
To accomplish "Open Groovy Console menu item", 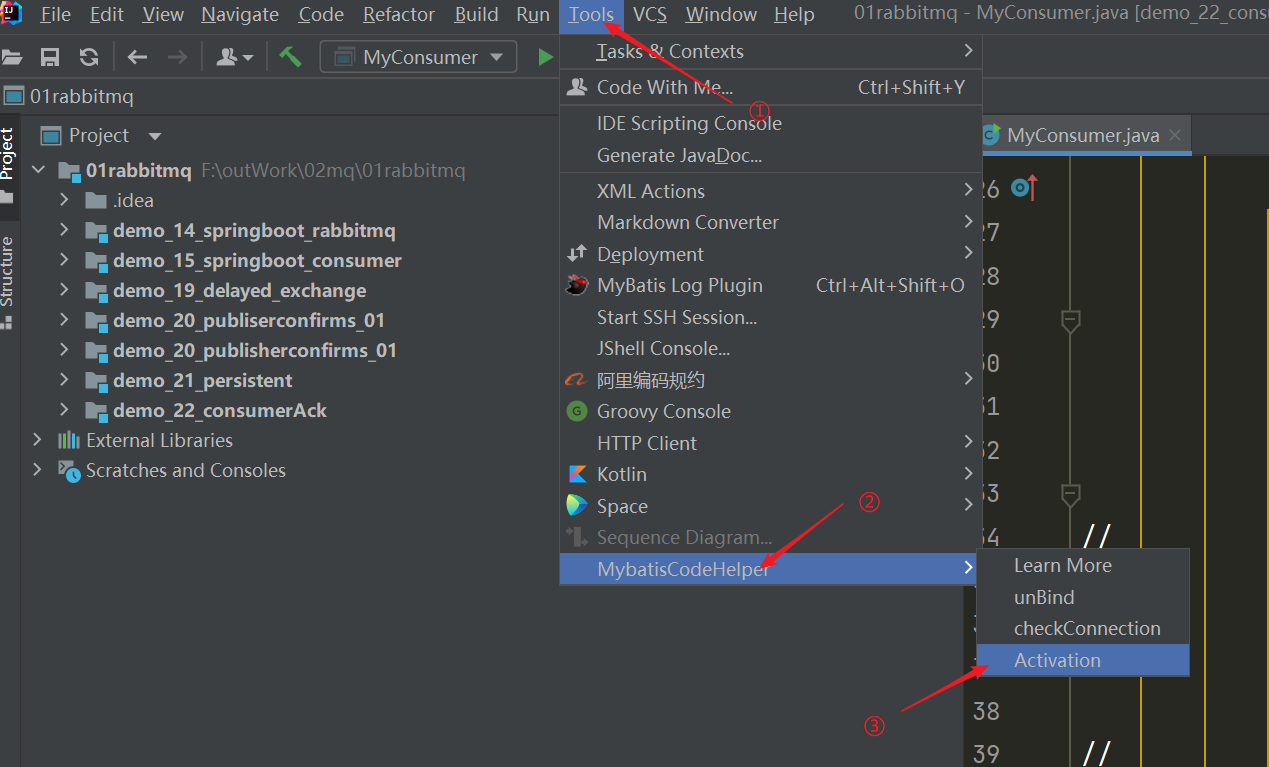I will tap(771, 411).
